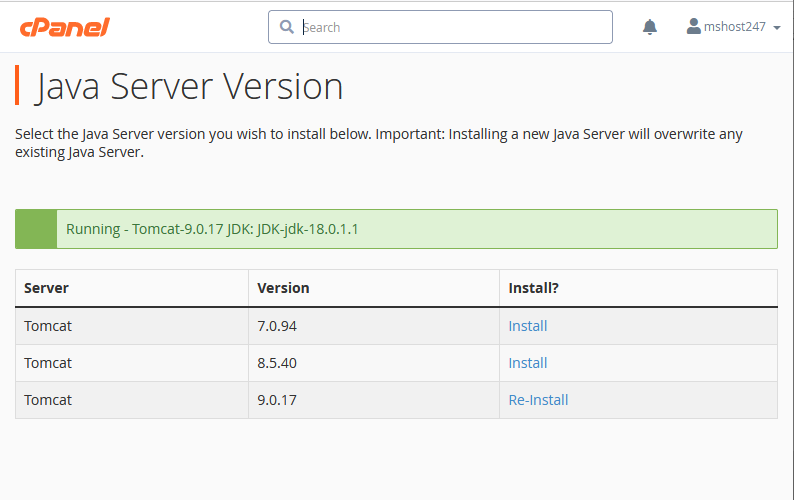
Task: Click the Running Tomcat-9.0.17 status text
Action: 212,229
